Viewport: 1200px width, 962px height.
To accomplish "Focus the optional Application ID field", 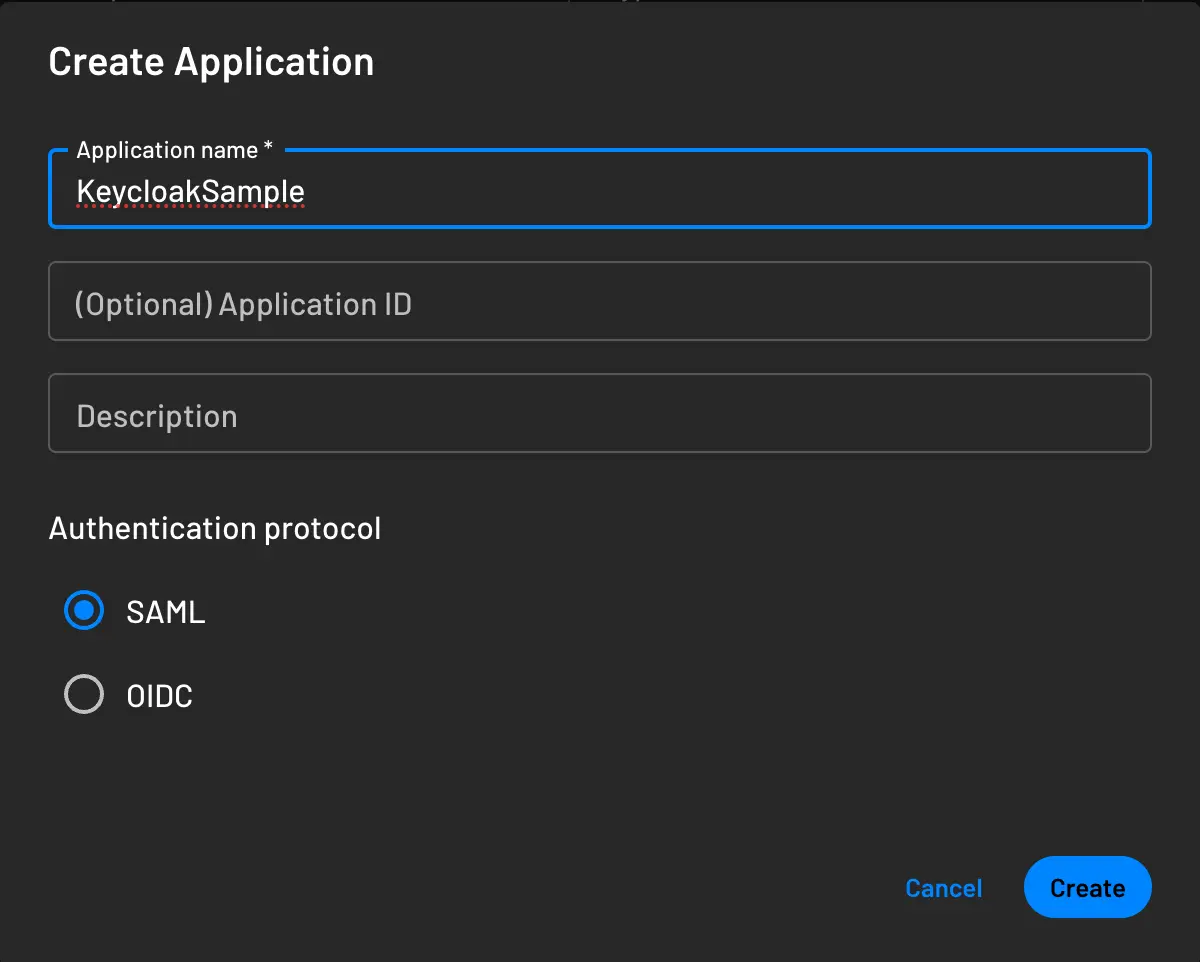I will (x=600, y=301).
